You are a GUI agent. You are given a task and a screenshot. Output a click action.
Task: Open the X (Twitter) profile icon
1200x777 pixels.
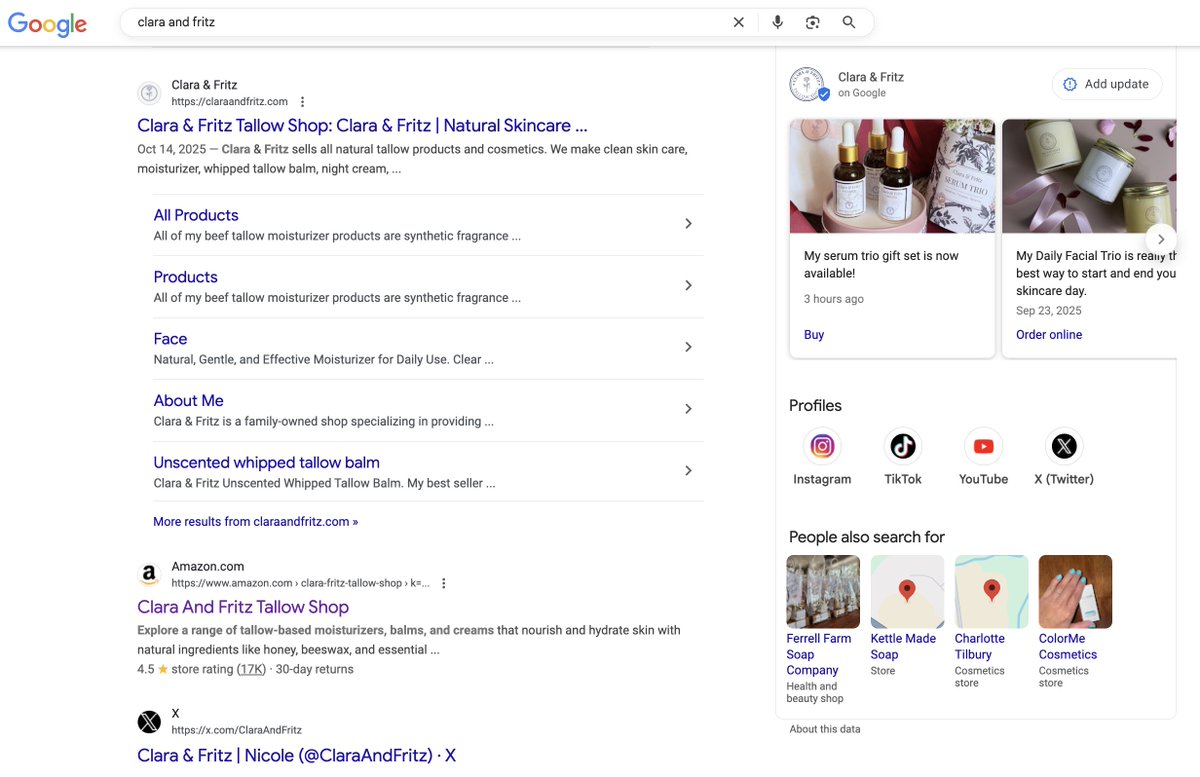pyautogui.click(x=1063, y=446)
